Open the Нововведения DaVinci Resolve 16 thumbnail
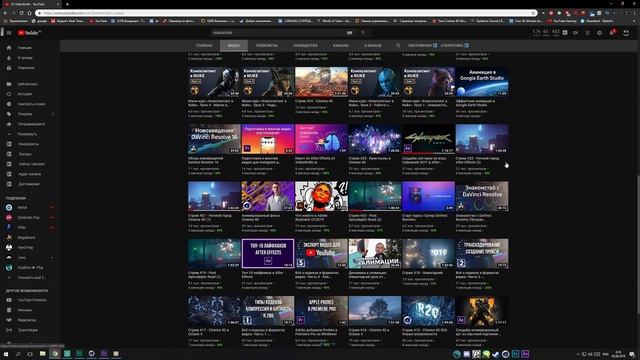640x360 pixels. point(214,139)
